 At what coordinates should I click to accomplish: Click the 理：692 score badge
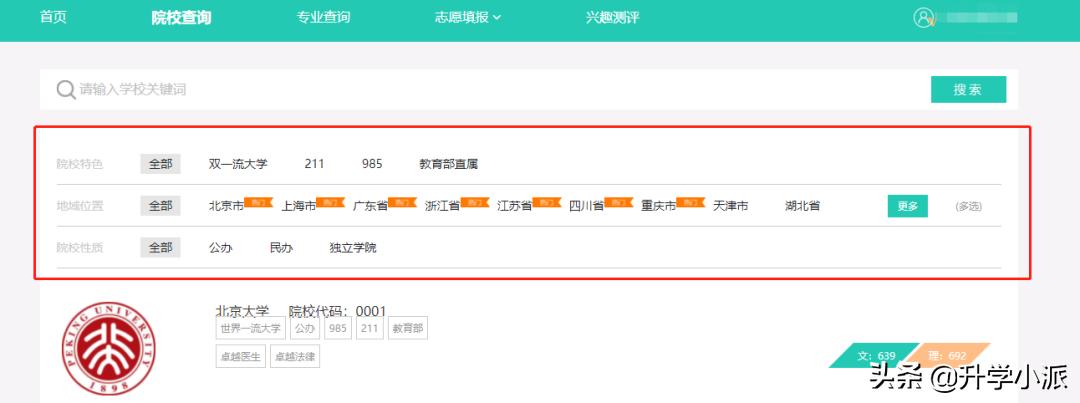[947, 355]
